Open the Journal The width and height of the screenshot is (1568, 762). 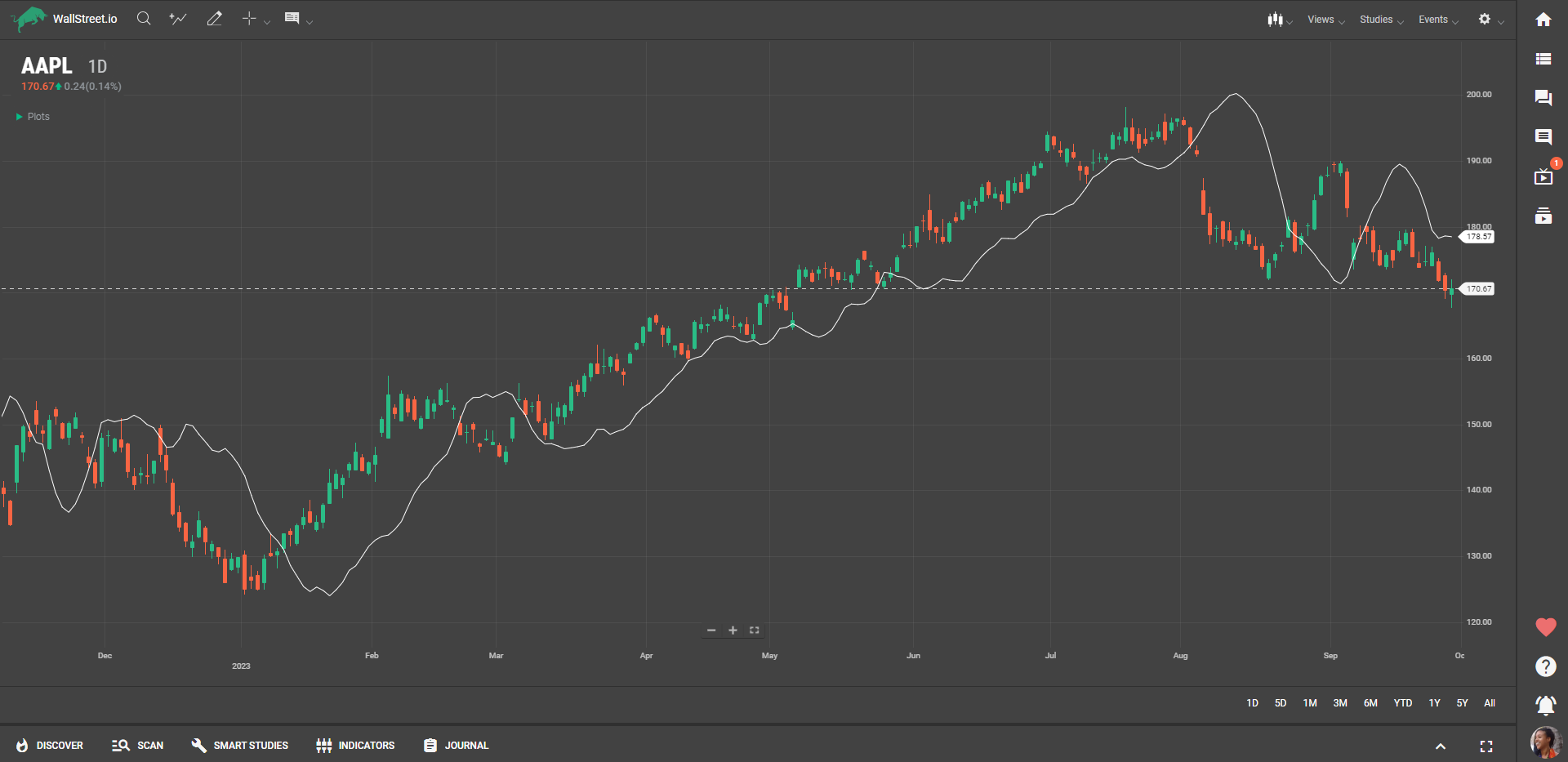[456, 746]
